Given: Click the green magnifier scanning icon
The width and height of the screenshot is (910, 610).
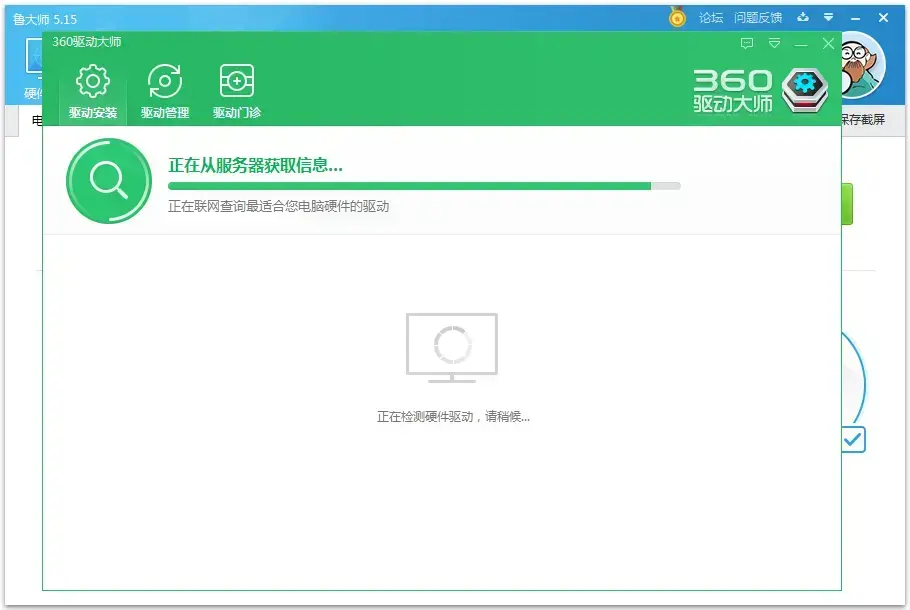Looking at the screenshot, I should coord(109,181).
